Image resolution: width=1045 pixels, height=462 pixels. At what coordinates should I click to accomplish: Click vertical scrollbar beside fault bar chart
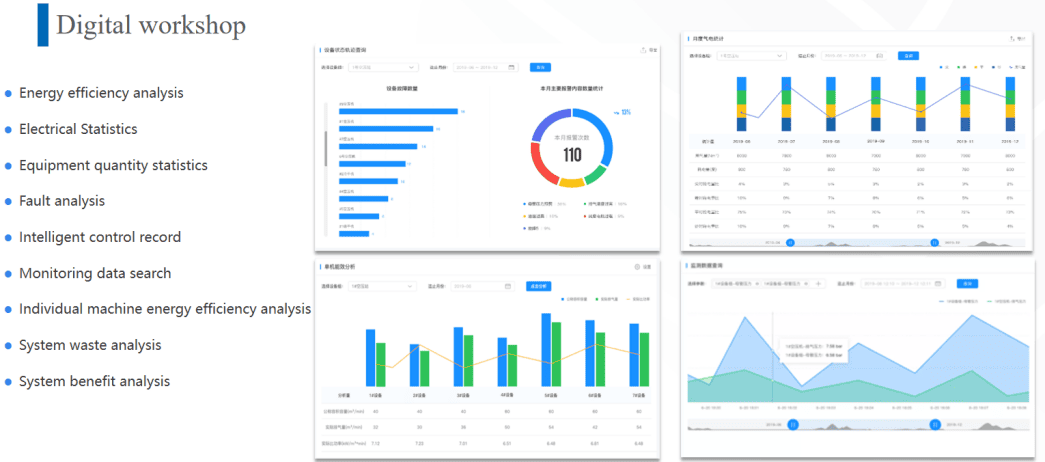pos(325,148)
